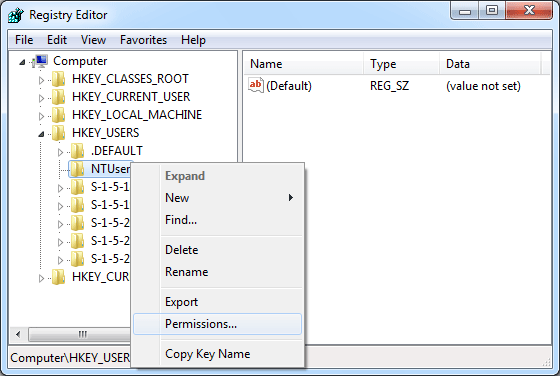Close the Registry Editor window
Viewport: 560px width, 376px height.
point(529,11)
